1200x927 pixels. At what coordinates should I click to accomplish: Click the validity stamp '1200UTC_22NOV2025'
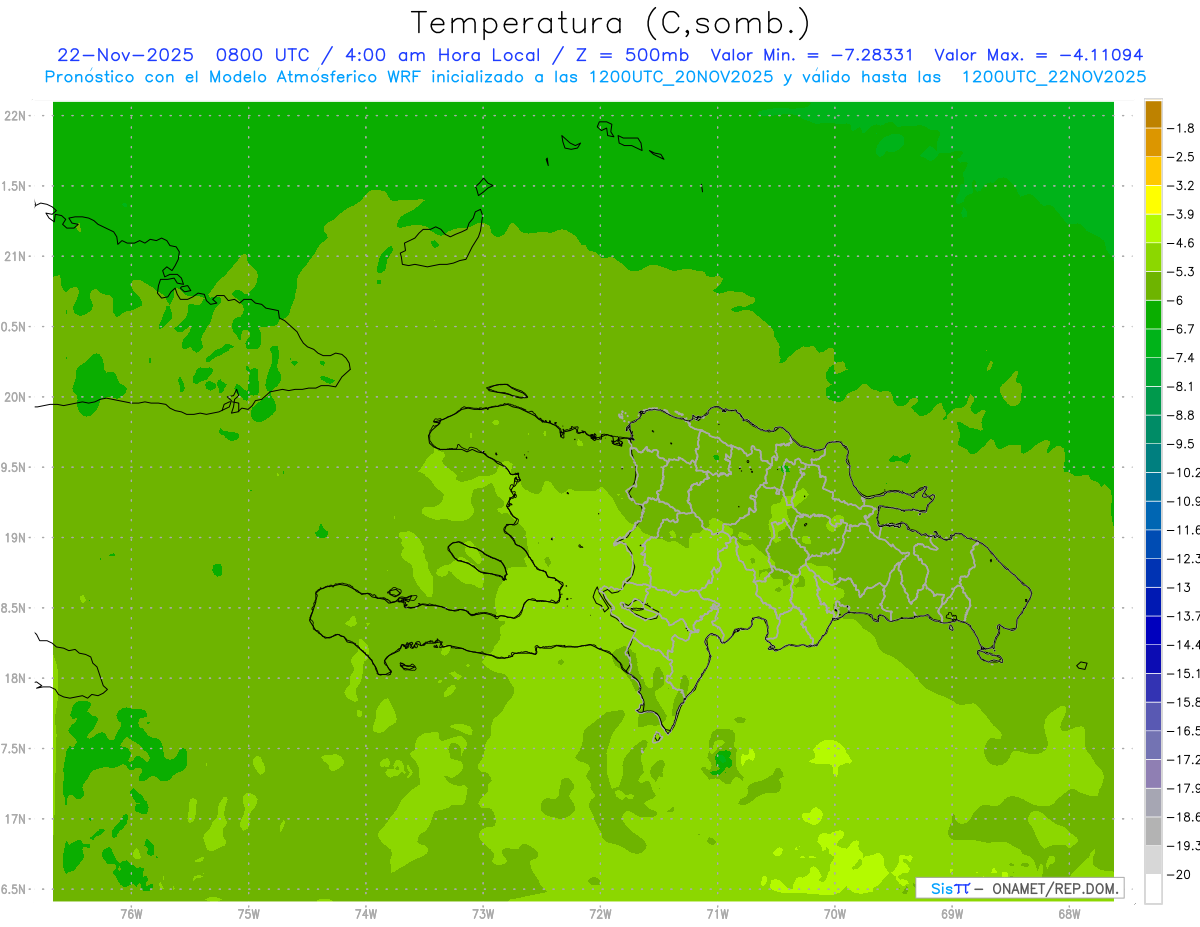[x=1054, y=77]
